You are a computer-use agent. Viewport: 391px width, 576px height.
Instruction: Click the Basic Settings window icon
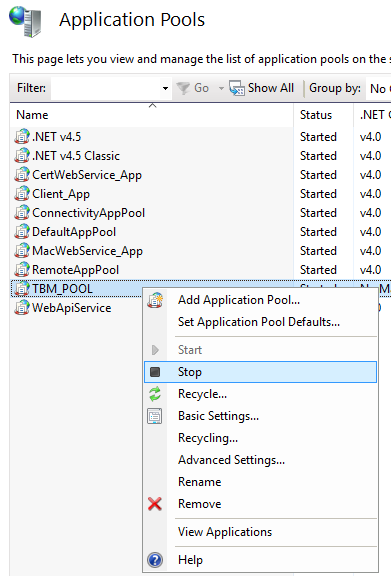pyautogui.click(x=155, y=416)
